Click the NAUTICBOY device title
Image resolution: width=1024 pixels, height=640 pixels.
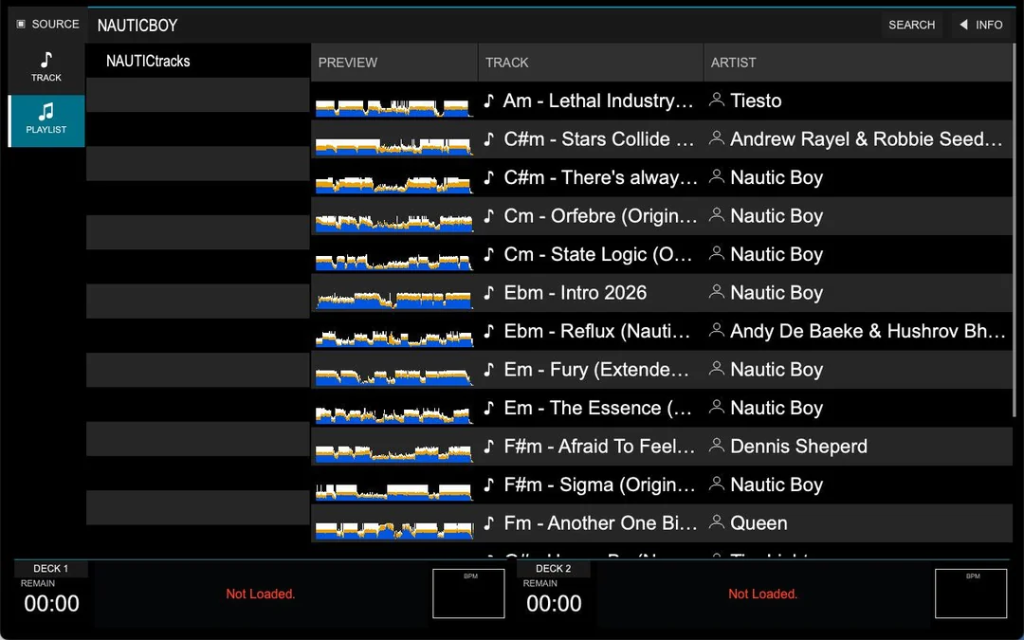click(137, 25)
